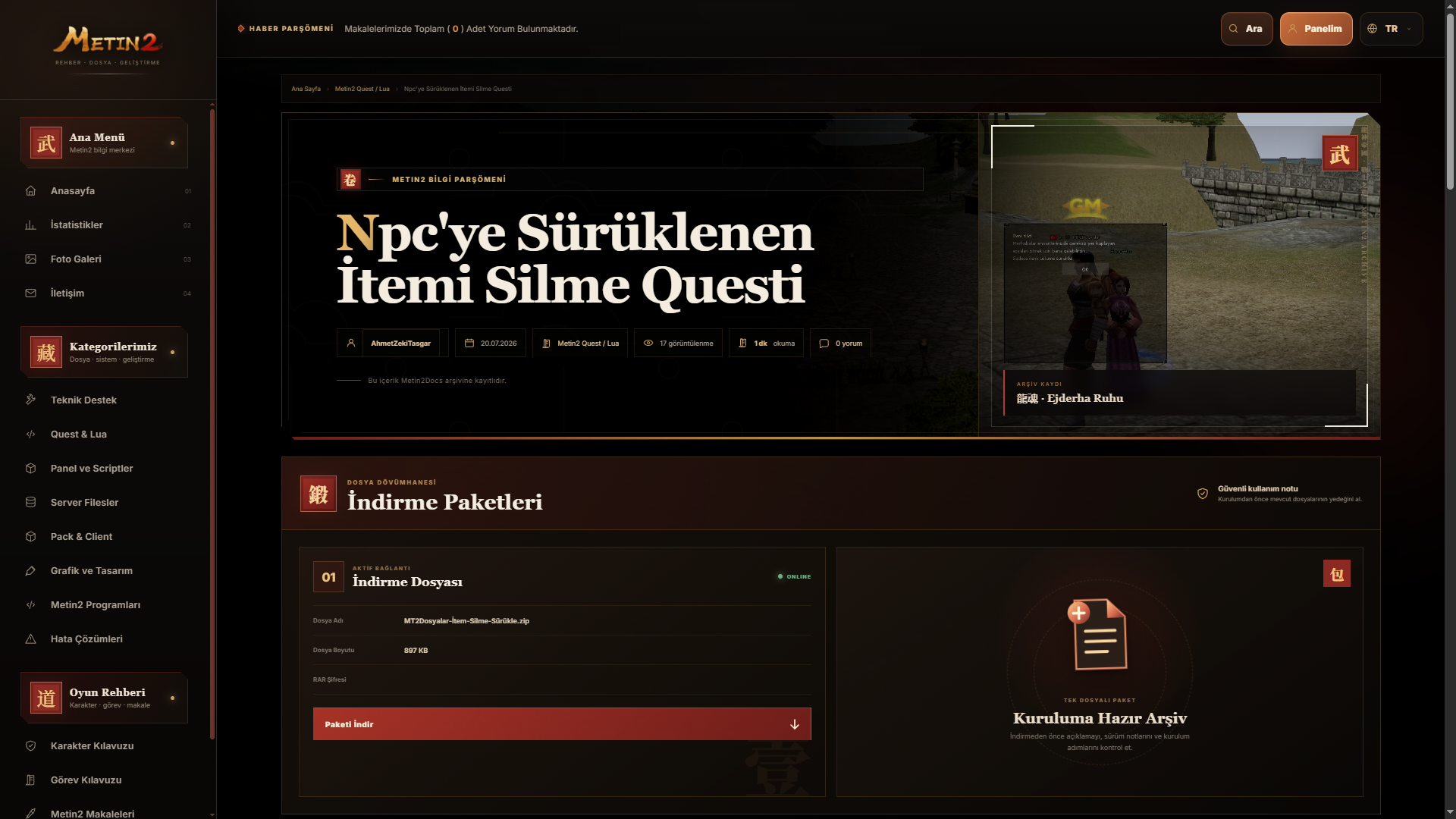Click the eye icon next to 17 görüntülenme
The image size is (1456, 819).
point(648,344)
